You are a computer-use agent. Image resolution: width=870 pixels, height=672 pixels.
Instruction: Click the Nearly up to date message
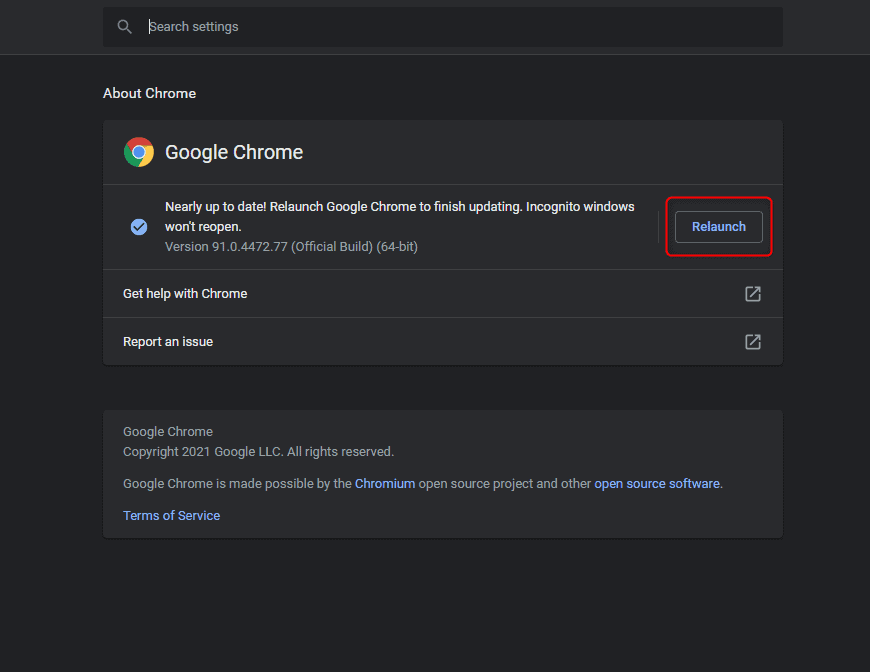click(x=399, y=216)
